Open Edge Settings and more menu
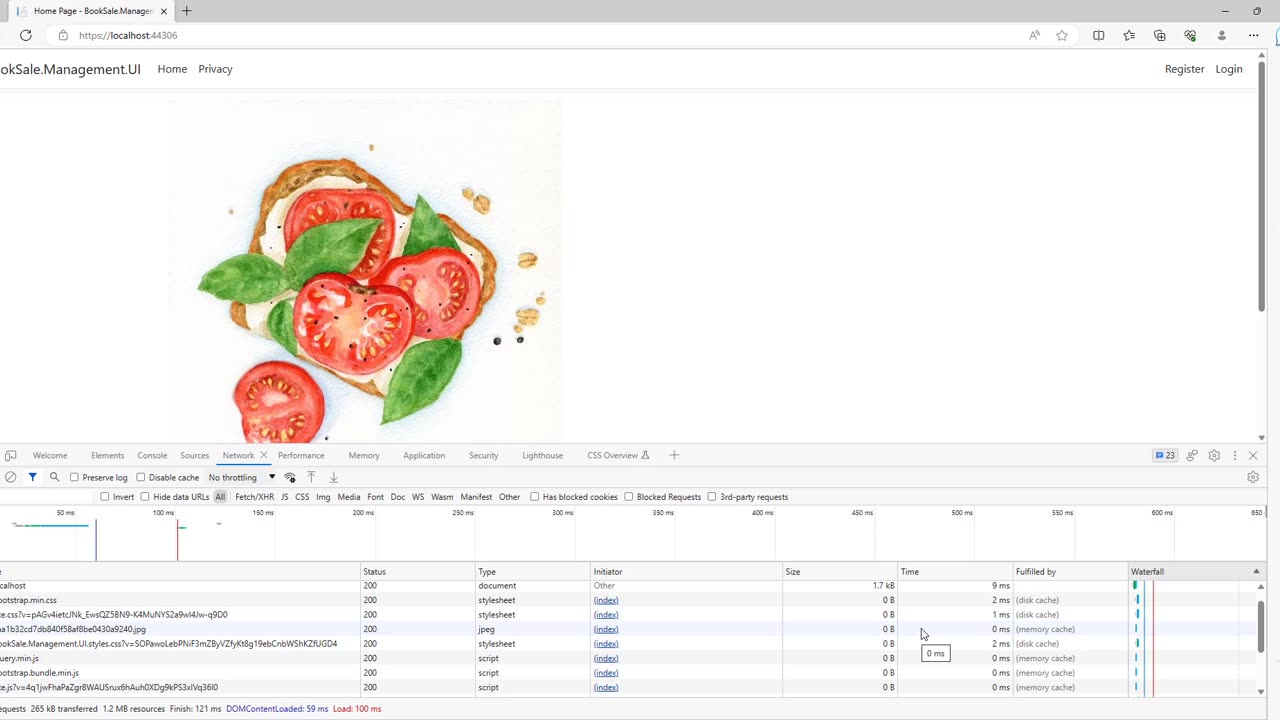1280x720 pixels. point(1253,35)
